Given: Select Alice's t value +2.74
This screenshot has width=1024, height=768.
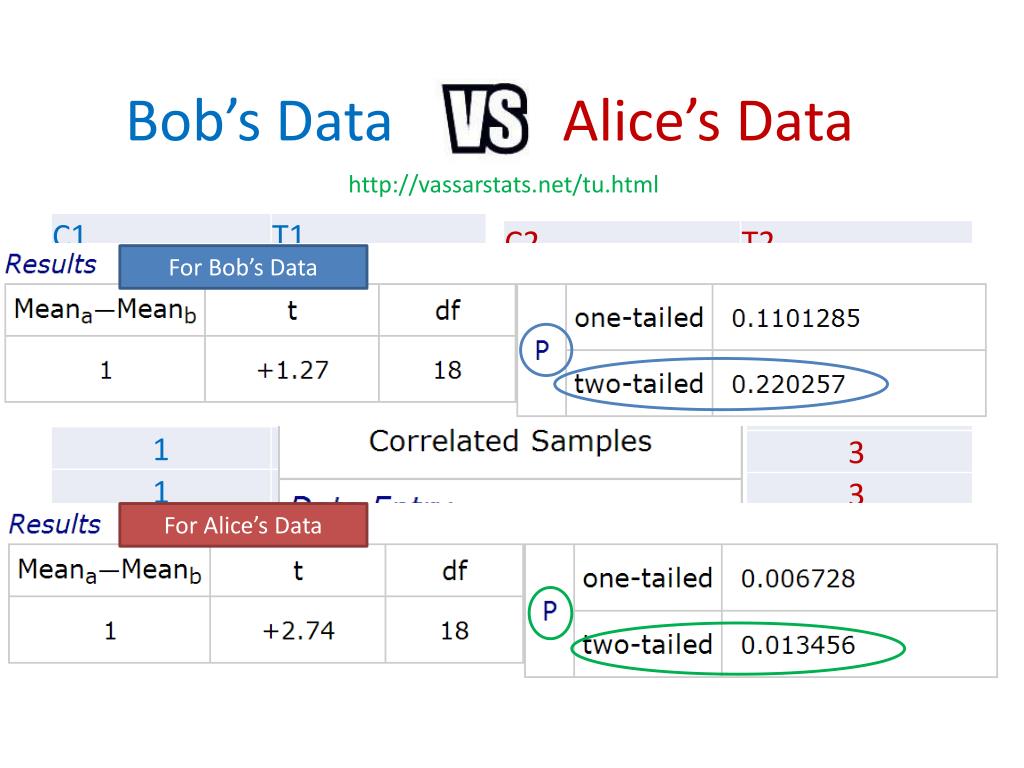Looking at the screenshot, I should click(x=298, y=631).
